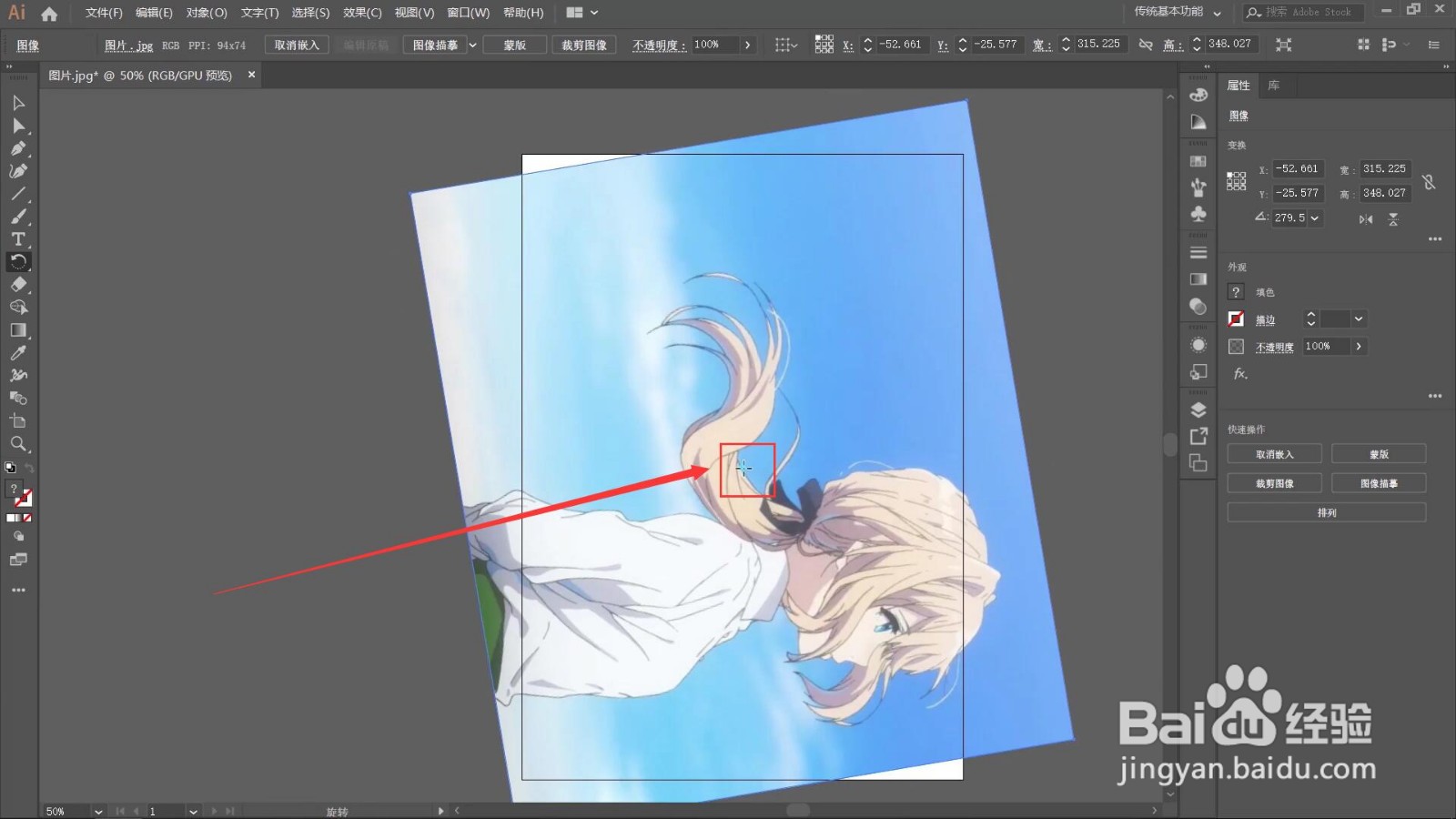Image resolution: width=1456 pixels, height=819 pixels.
Task: Select the Type tool
Action: pyautogui.click(x=18, y=239)
